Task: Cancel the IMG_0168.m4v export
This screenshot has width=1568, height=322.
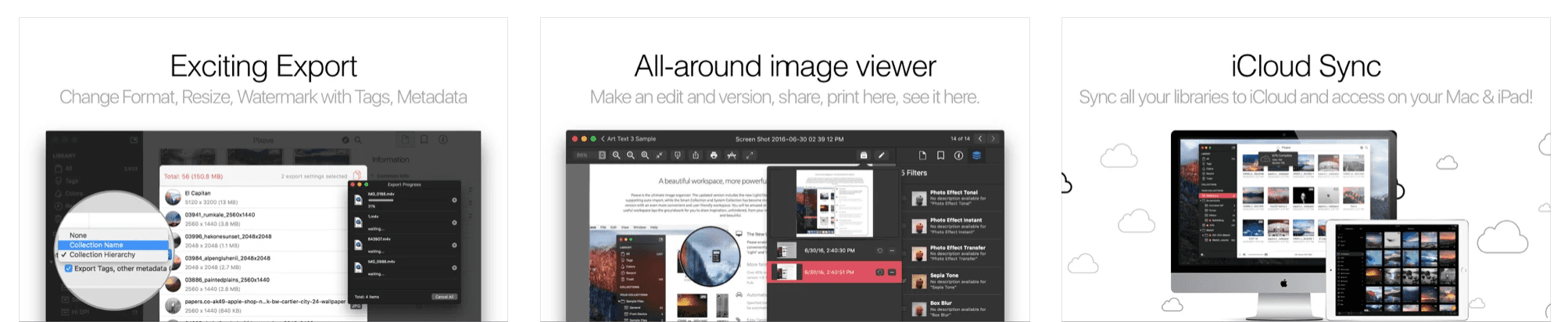Action: [454, 200]
